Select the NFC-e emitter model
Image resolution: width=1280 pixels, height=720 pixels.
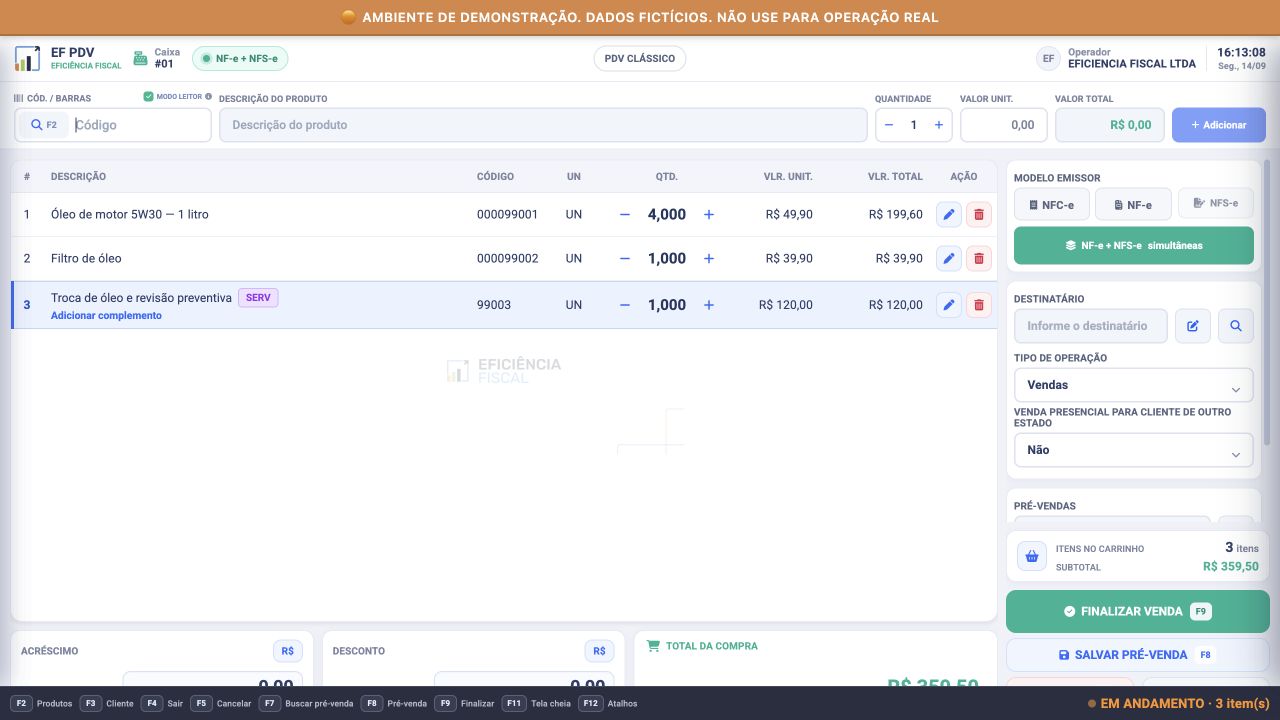click(x=1051, y=204)
